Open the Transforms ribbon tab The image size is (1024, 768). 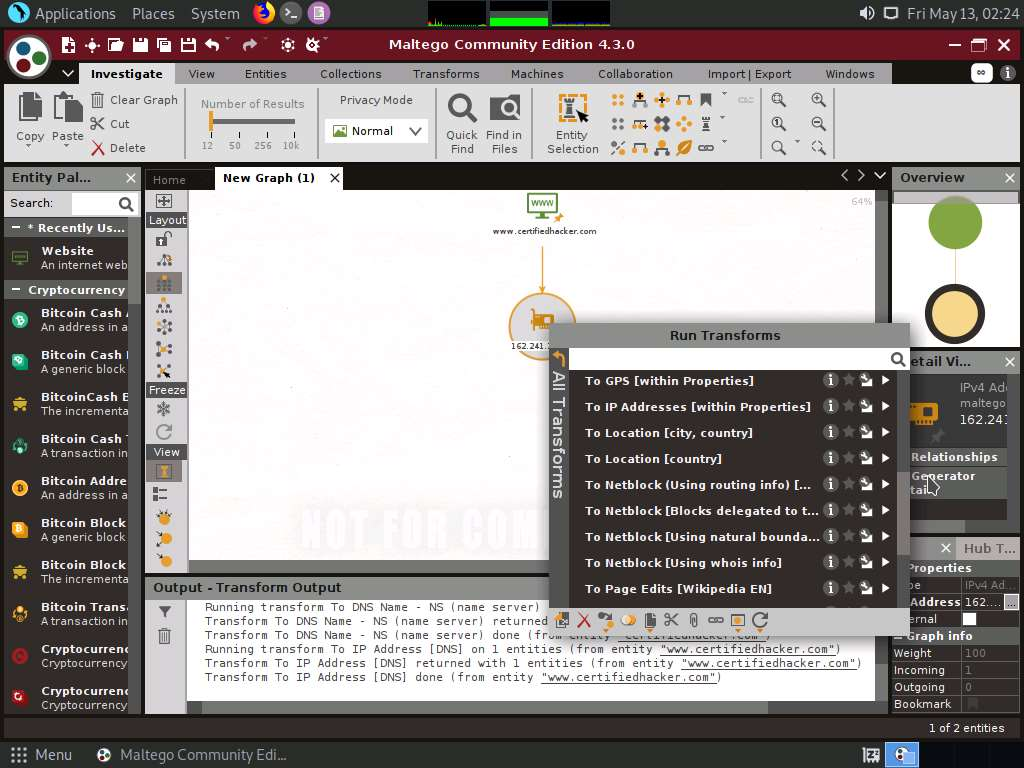[x=446, y=74]
